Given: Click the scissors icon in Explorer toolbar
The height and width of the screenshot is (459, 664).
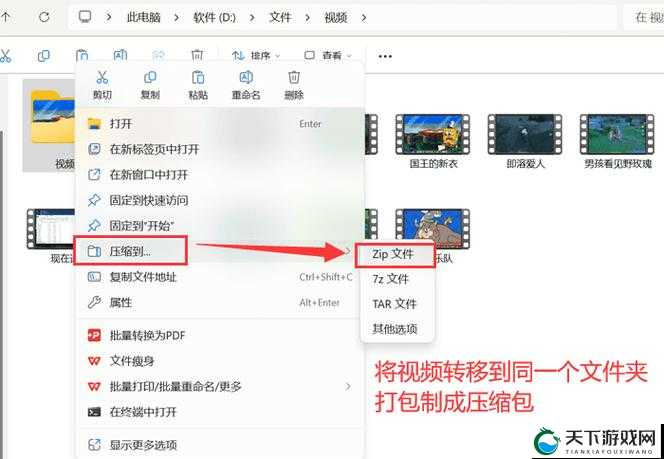Looking at the screenshot, I should (x=5, y=55).
